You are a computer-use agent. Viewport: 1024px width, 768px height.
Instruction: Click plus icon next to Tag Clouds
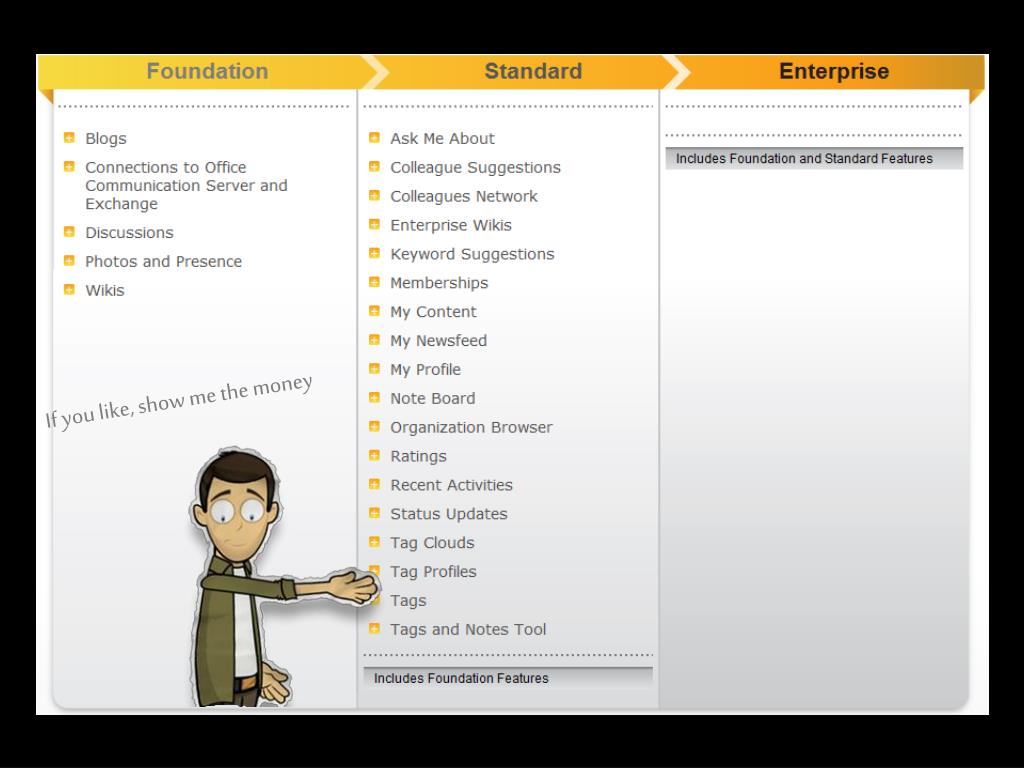tap(374, 541)
